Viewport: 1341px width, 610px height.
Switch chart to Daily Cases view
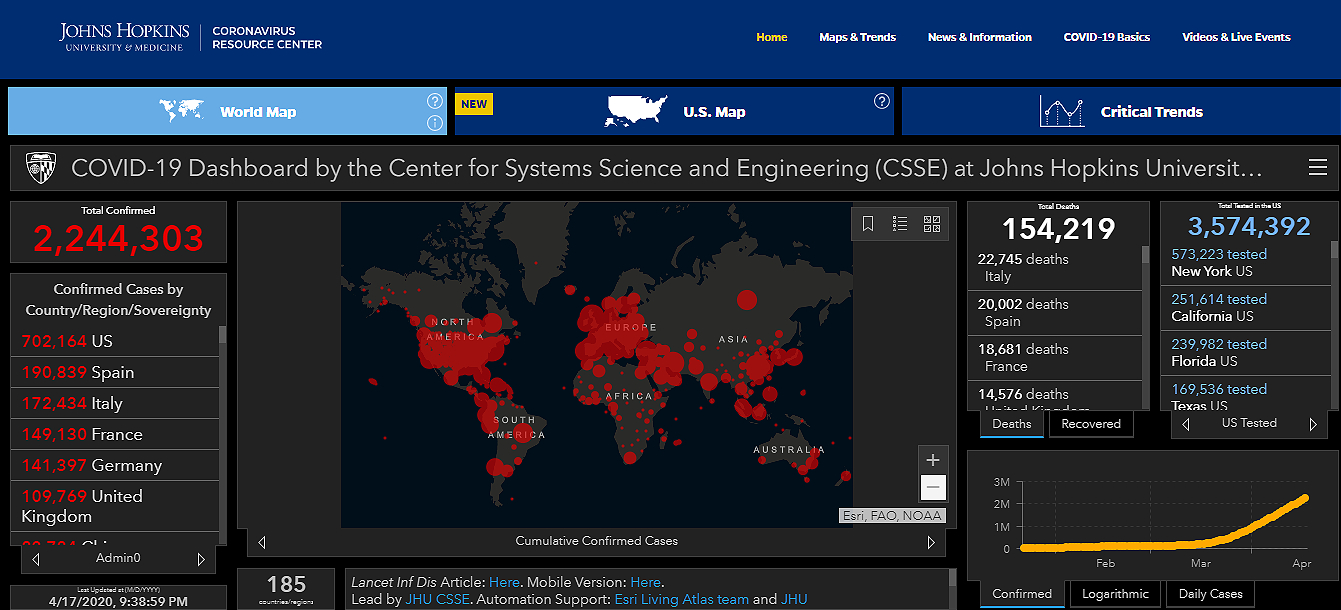(1211, 594)
